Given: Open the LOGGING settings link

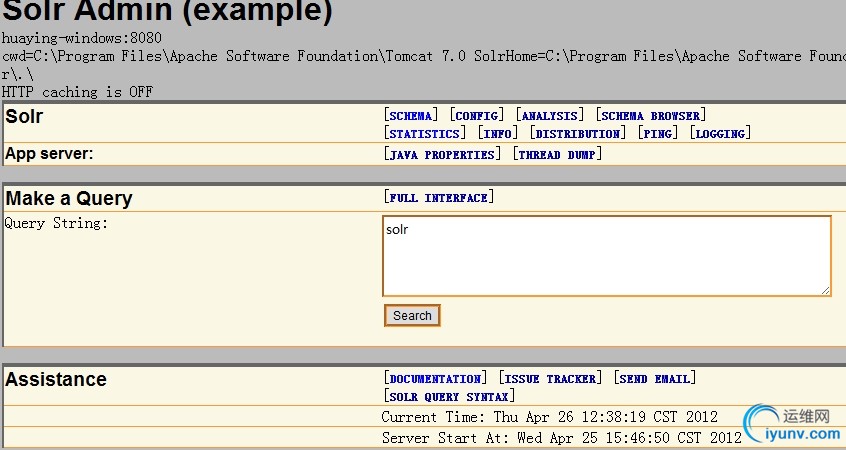Looking at the screenshot, I should tap(720, 133).
